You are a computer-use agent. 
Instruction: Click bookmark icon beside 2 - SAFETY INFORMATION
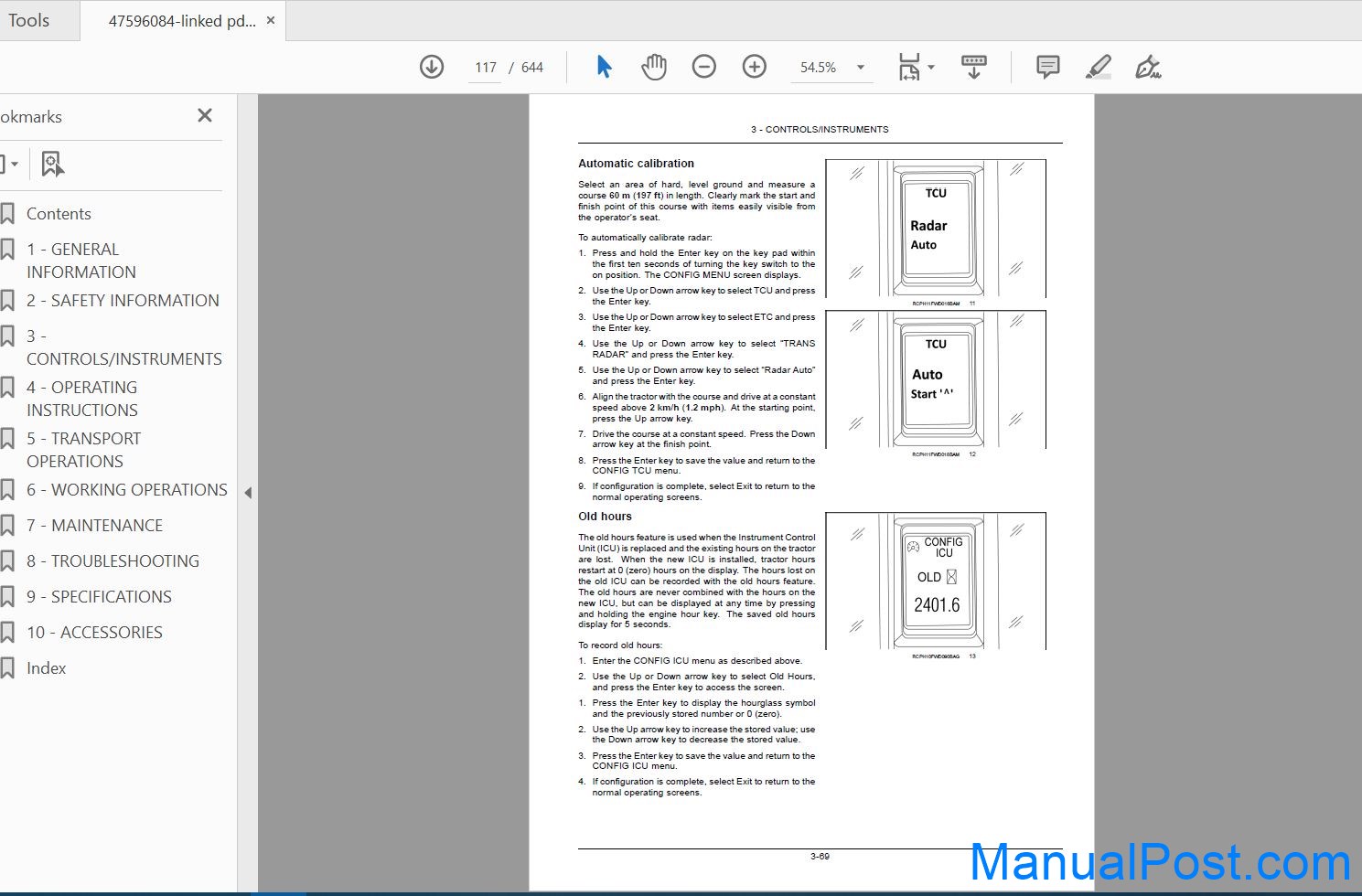coord(7,301)
